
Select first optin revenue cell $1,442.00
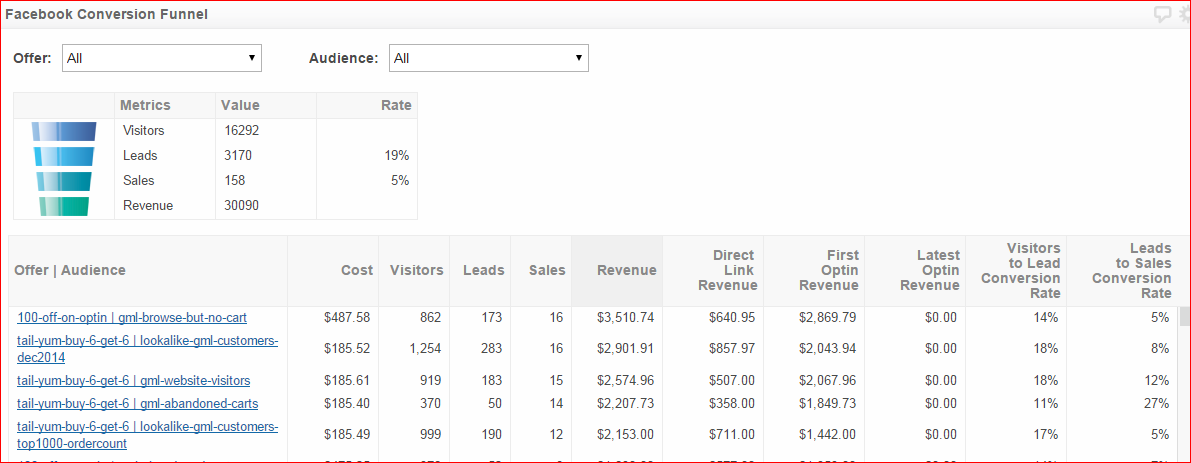(x=827, y=435)
